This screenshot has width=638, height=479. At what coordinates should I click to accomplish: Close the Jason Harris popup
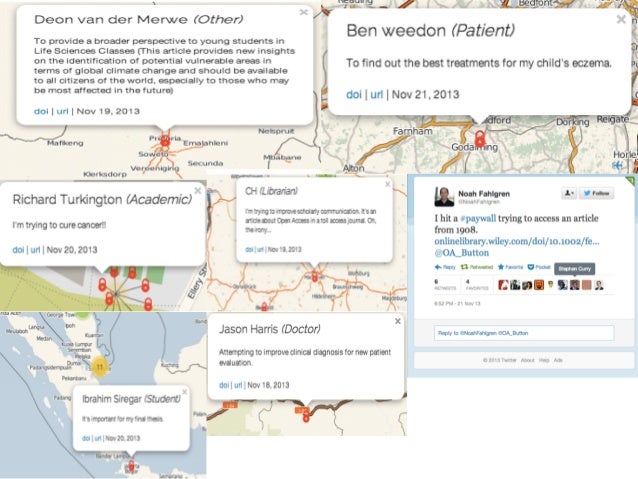(398, 321)
